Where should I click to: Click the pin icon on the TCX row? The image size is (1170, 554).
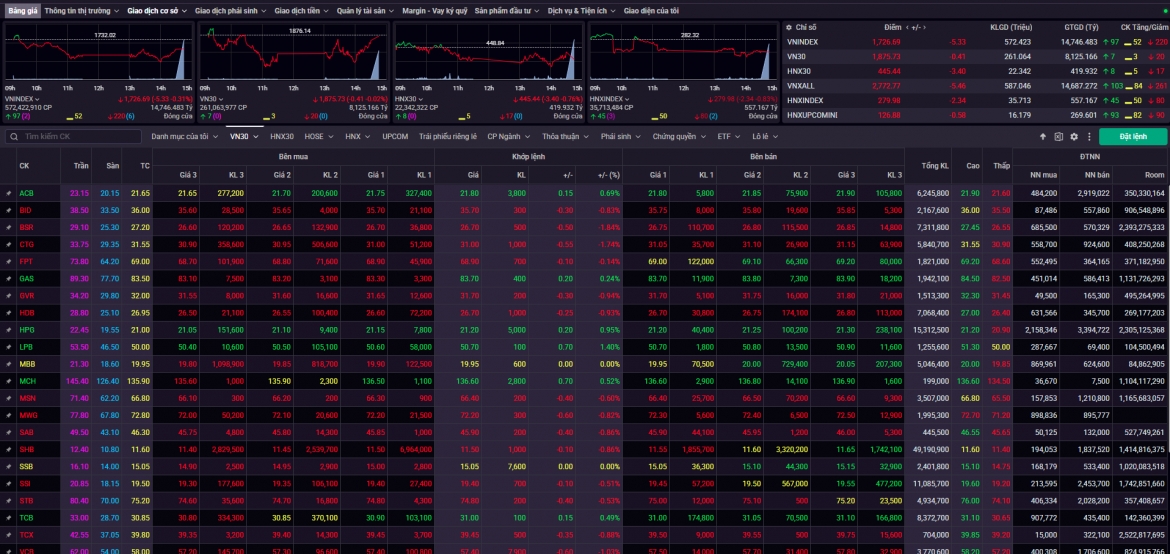9,535
